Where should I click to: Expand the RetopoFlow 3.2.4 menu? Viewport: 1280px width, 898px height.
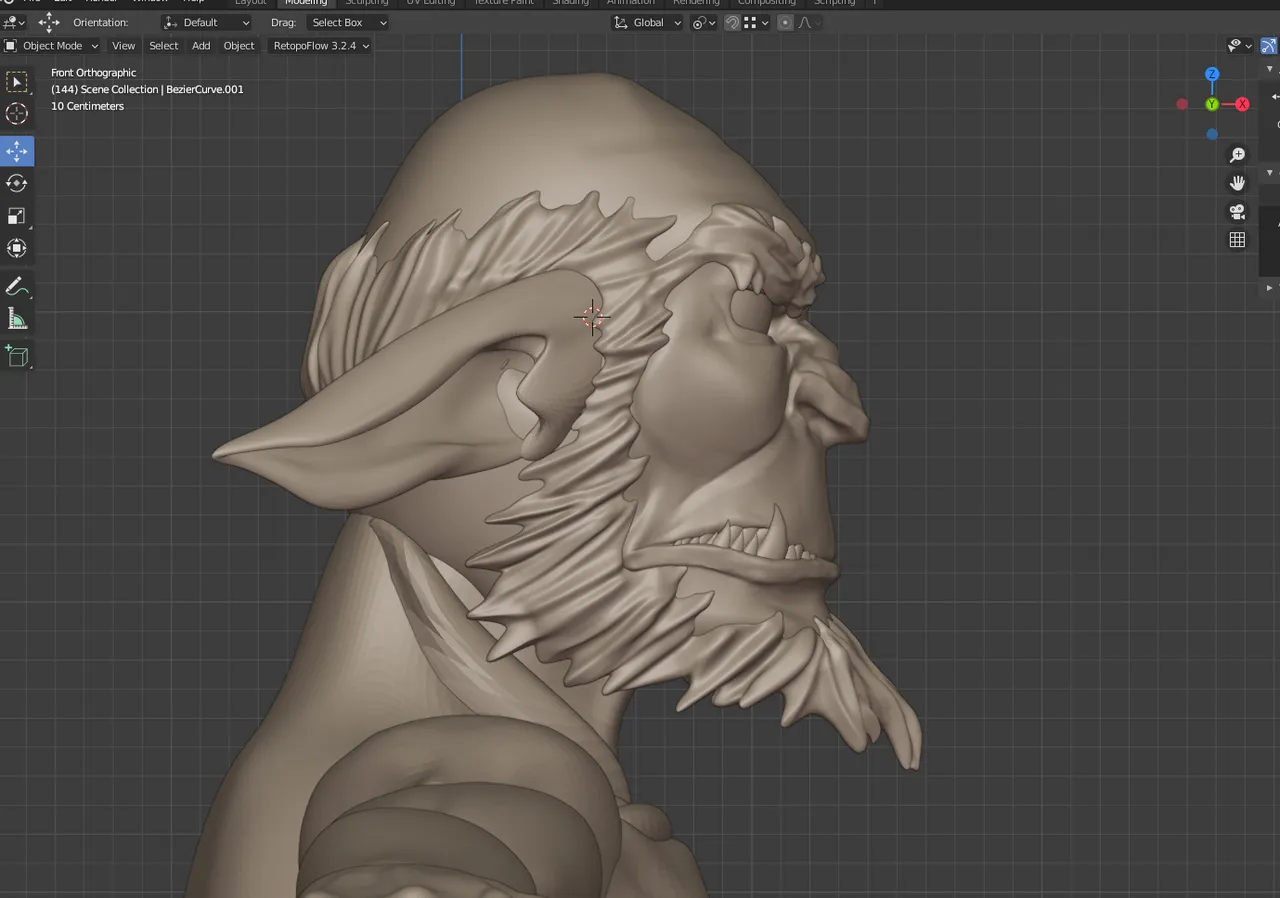tap(320, 45)
